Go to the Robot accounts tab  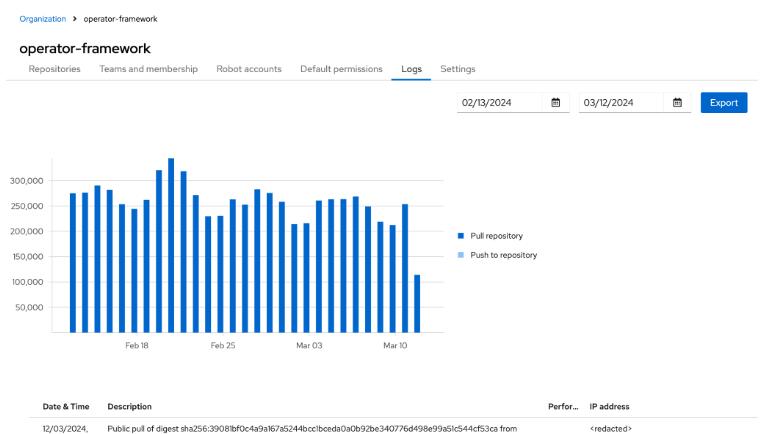(x=249, y=69)
